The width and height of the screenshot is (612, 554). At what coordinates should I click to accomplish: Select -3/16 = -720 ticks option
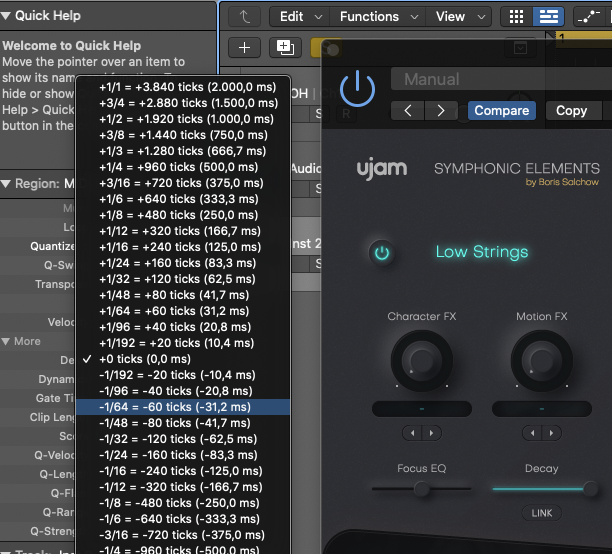click(x=183, y=535)
